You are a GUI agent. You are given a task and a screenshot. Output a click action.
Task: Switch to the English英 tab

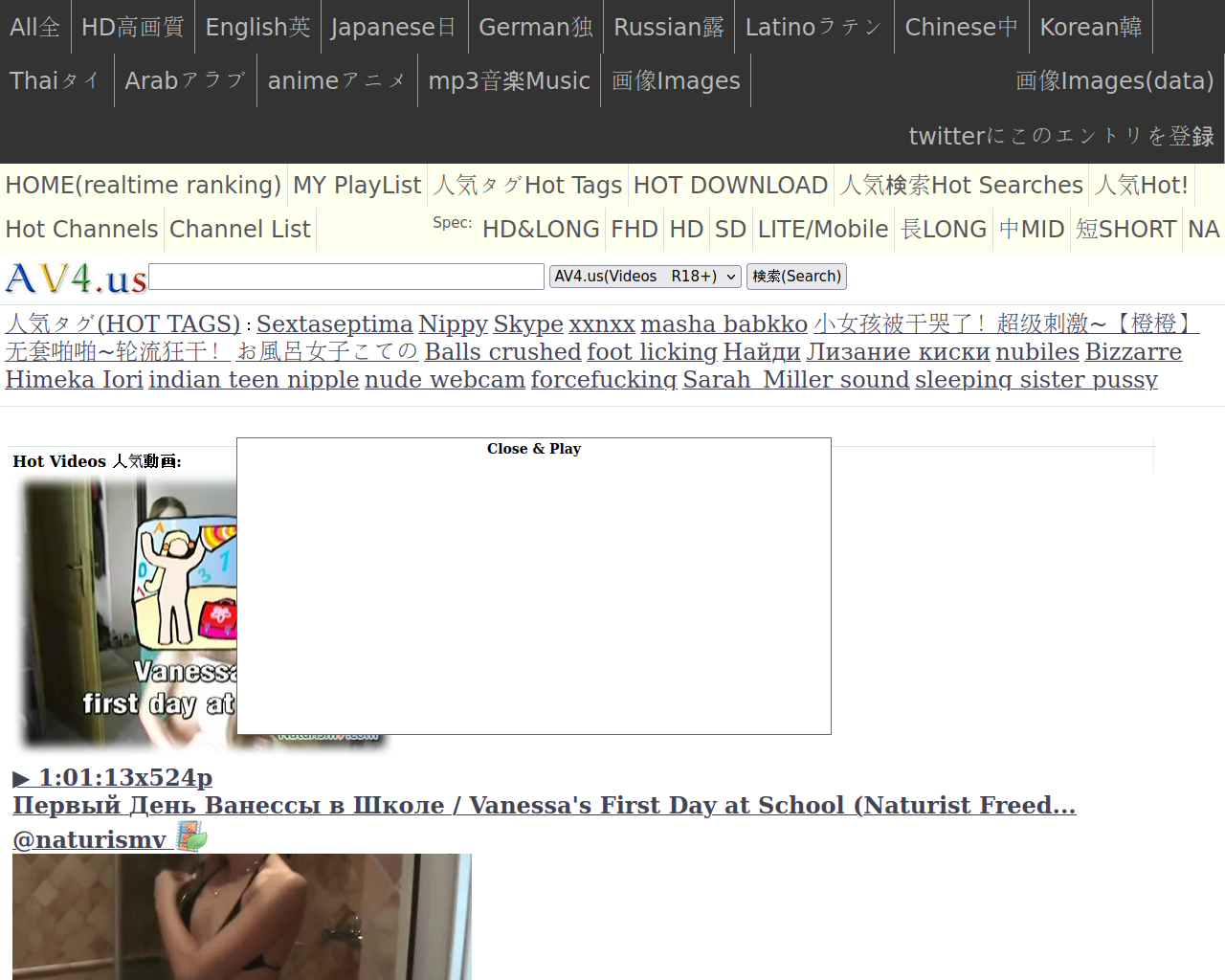[x=258, y=27]
